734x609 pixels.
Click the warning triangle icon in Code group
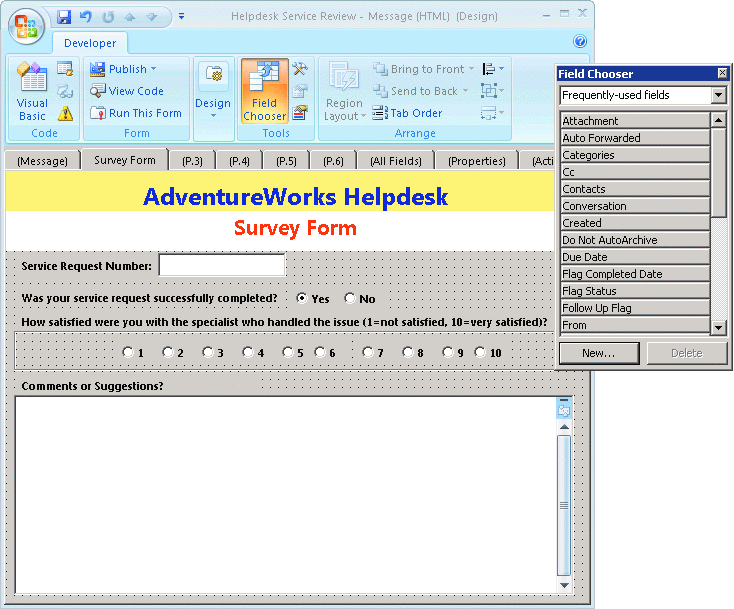tap(65, 113)
